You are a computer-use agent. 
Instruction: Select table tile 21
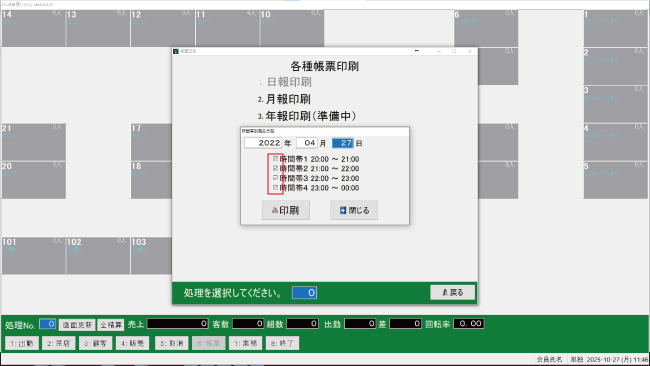(33, 142)
